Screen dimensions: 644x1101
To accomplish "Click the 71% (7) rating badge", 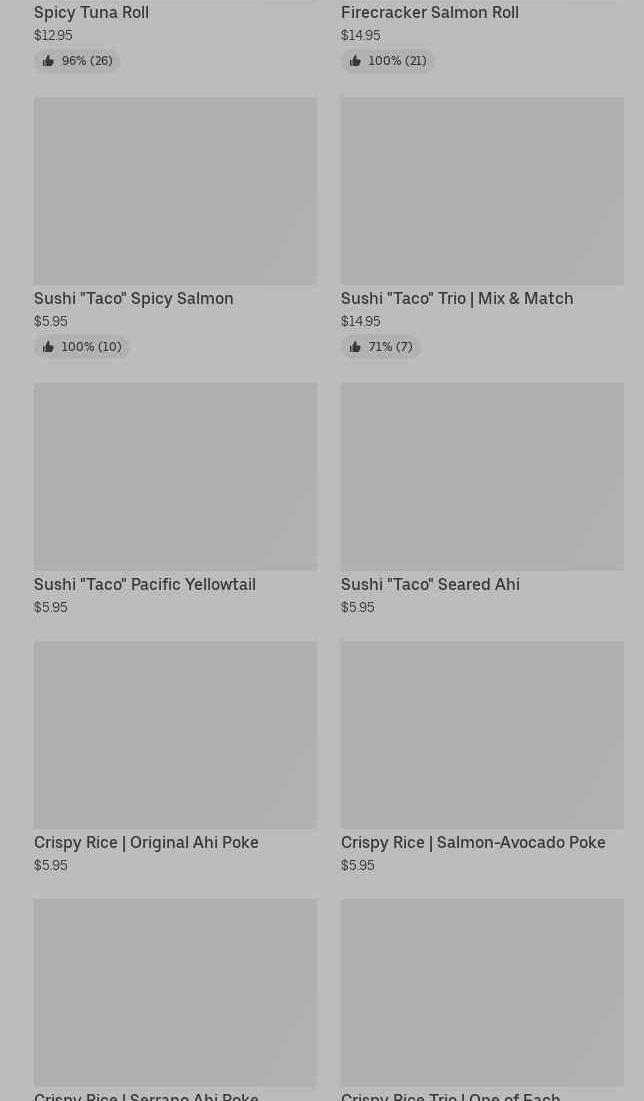I will pos(381,347).
